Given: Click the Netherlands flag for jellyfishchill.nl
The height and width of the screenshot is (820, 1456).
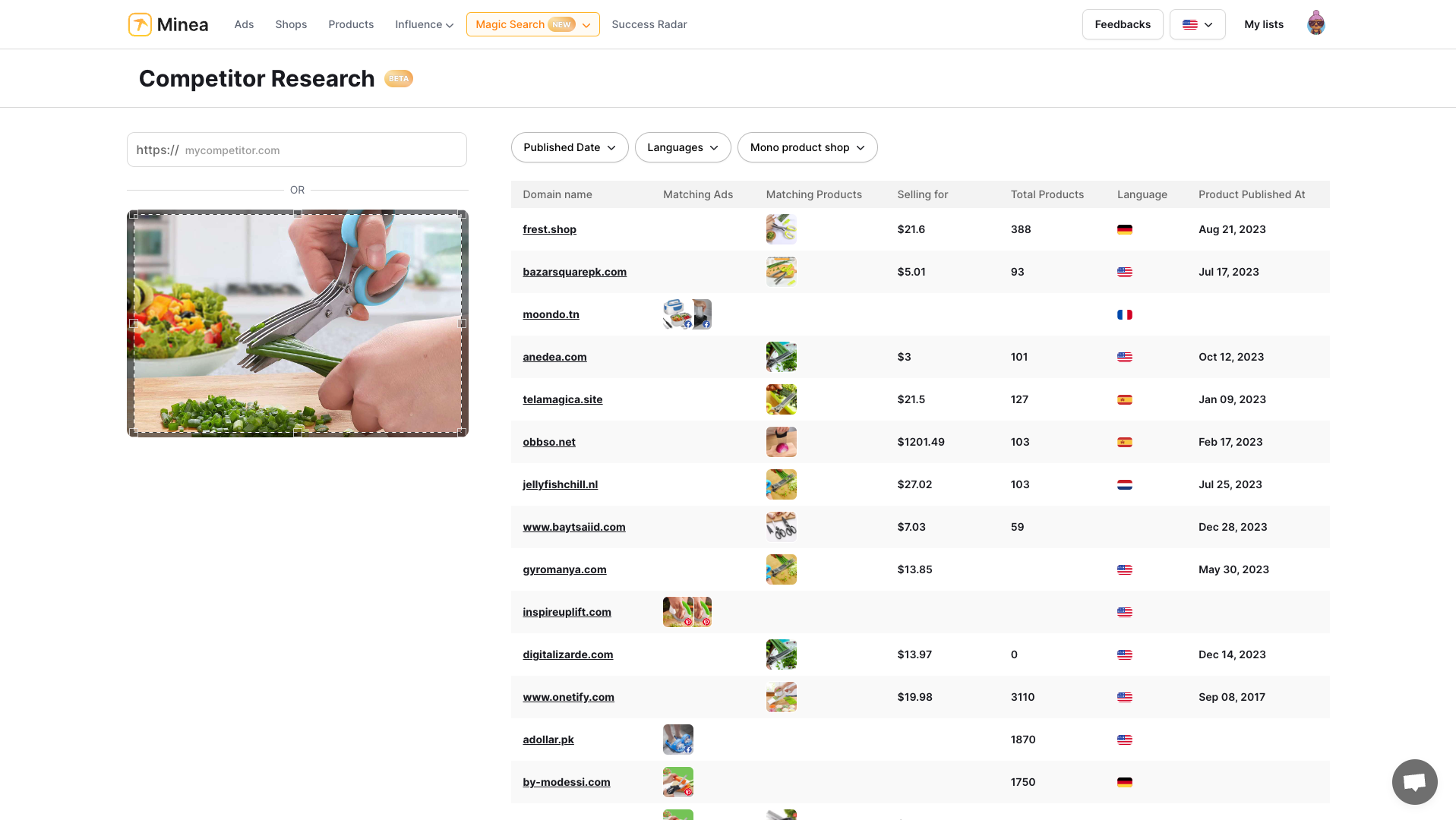Looking at the screenshot, I should (1125, 484).
